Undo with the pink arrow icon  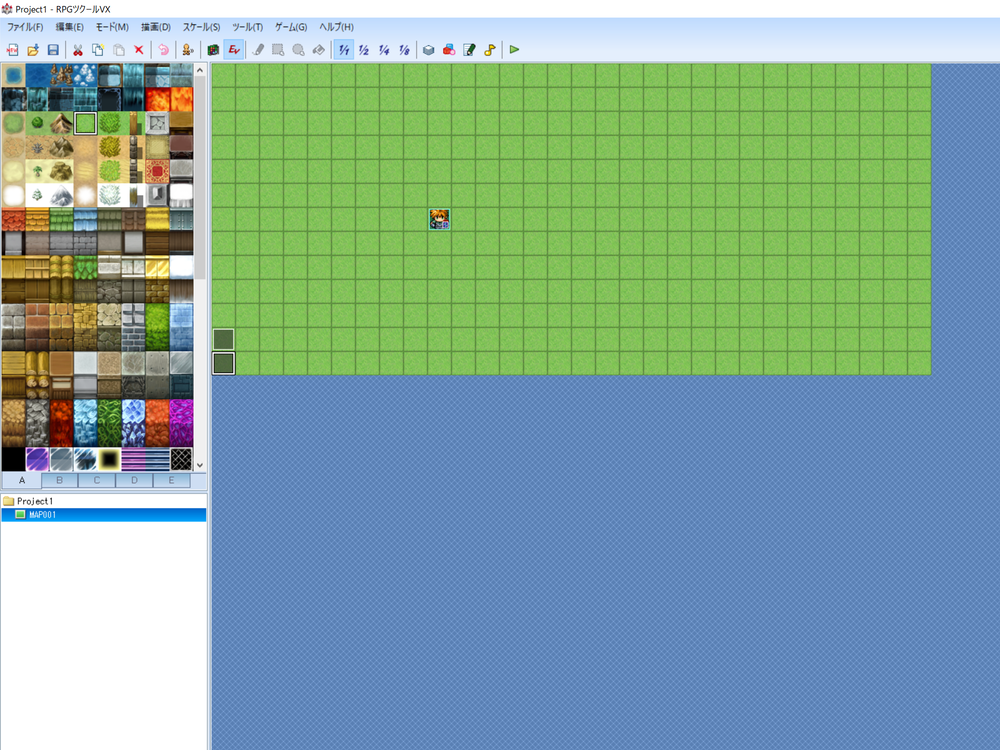tap(163, 50)
